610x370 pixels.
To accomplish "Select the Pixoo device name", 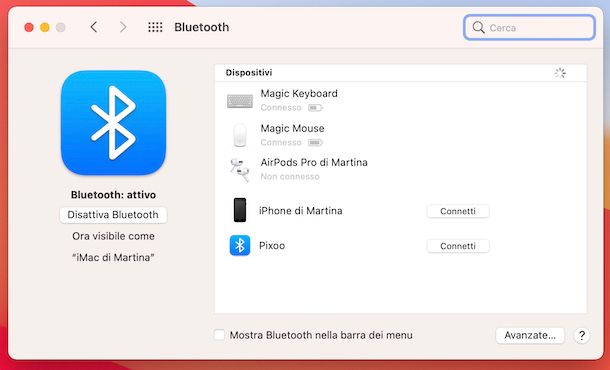I will click(272, 246).
